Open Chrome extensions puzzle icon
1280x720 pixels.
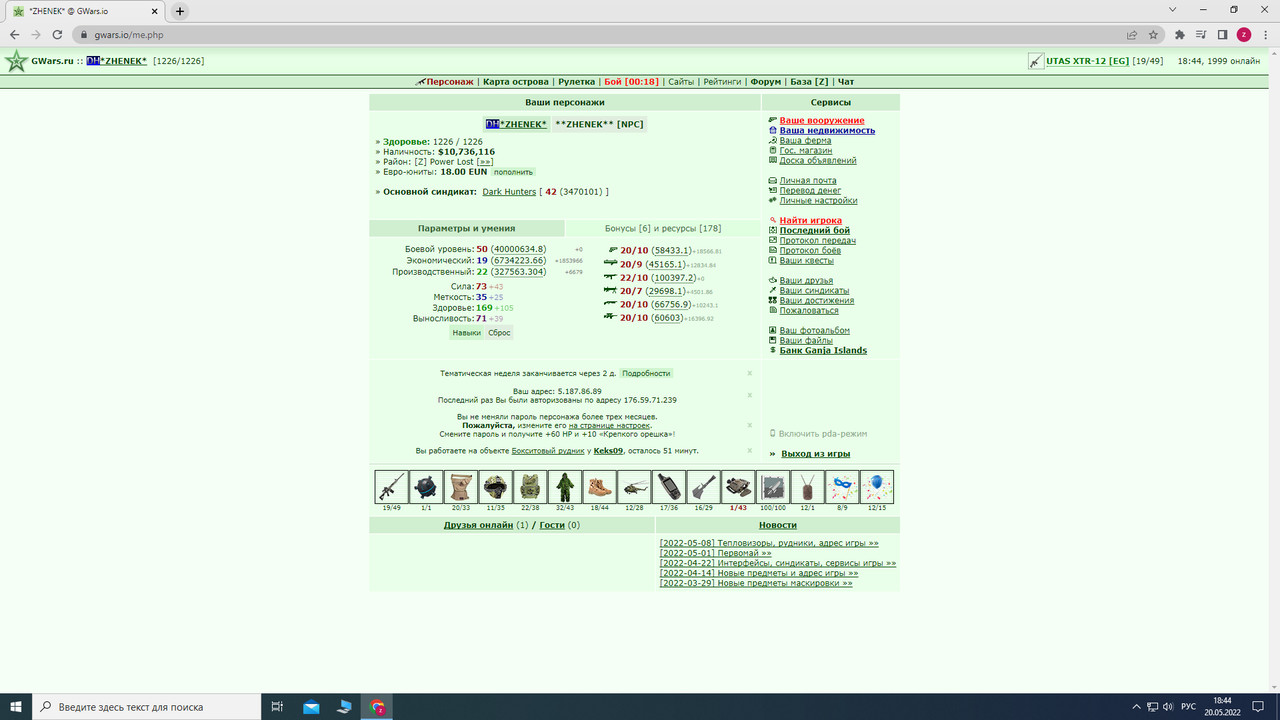pos(1179,34)
